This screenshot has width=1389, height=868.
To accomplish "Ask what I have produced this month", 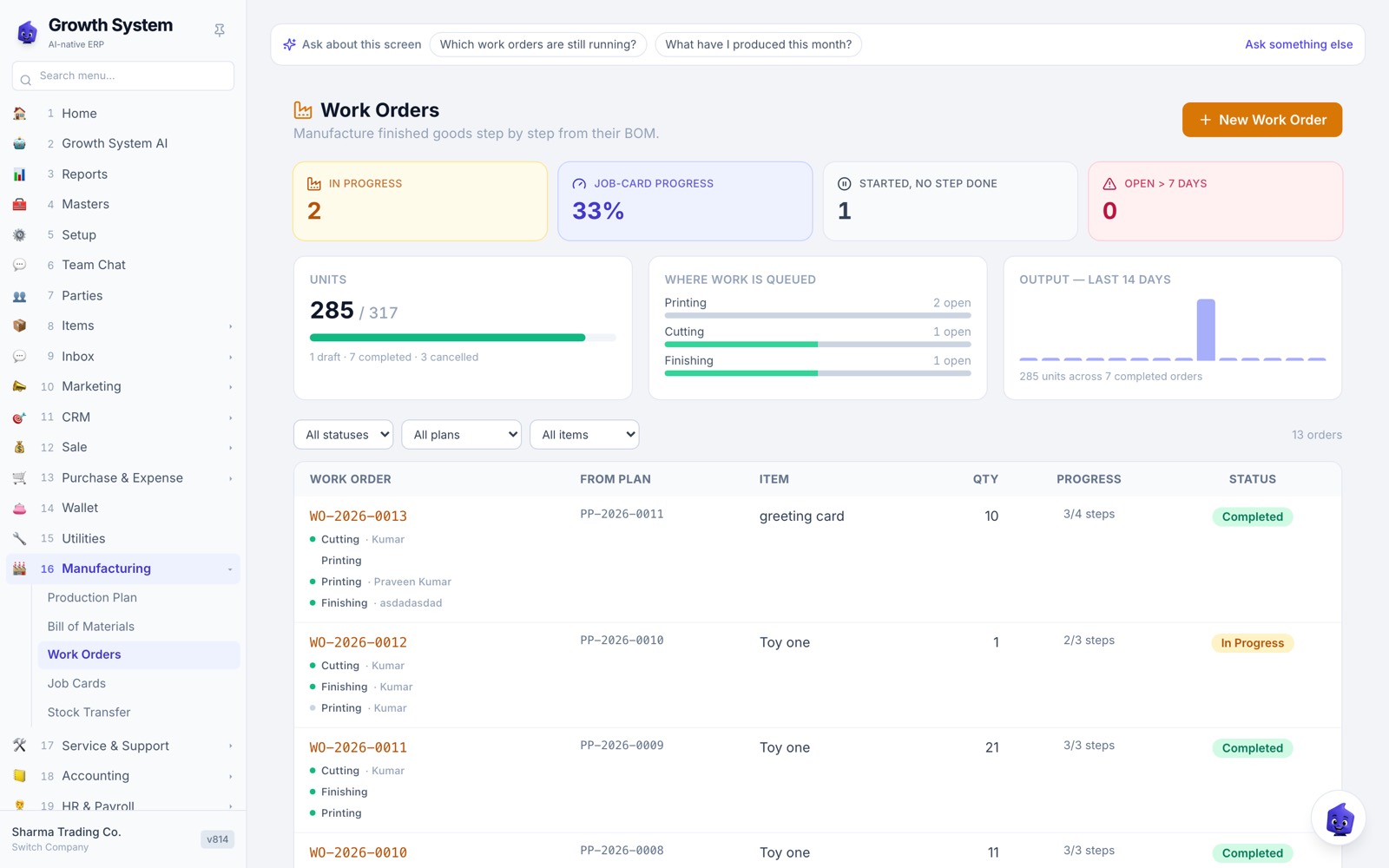I will click(759, 44).
